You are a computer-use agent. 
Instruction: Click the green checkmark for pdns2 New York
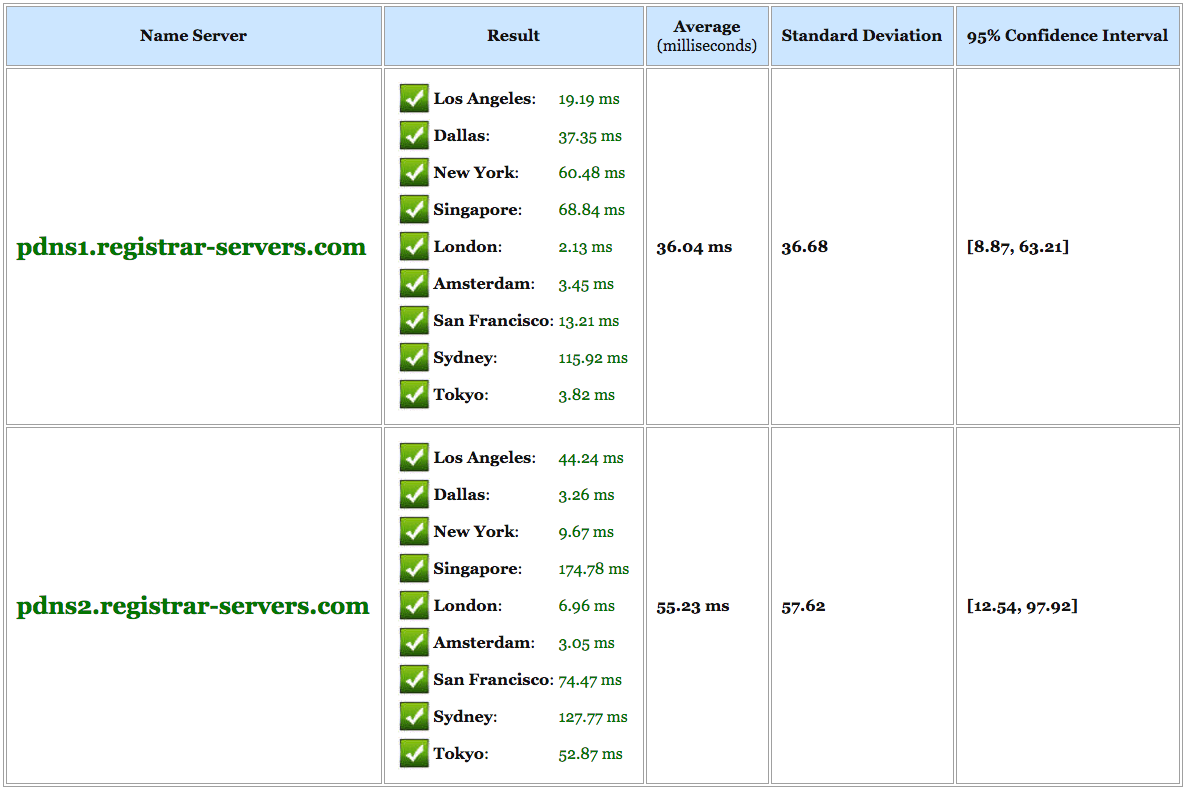(414, 532)
